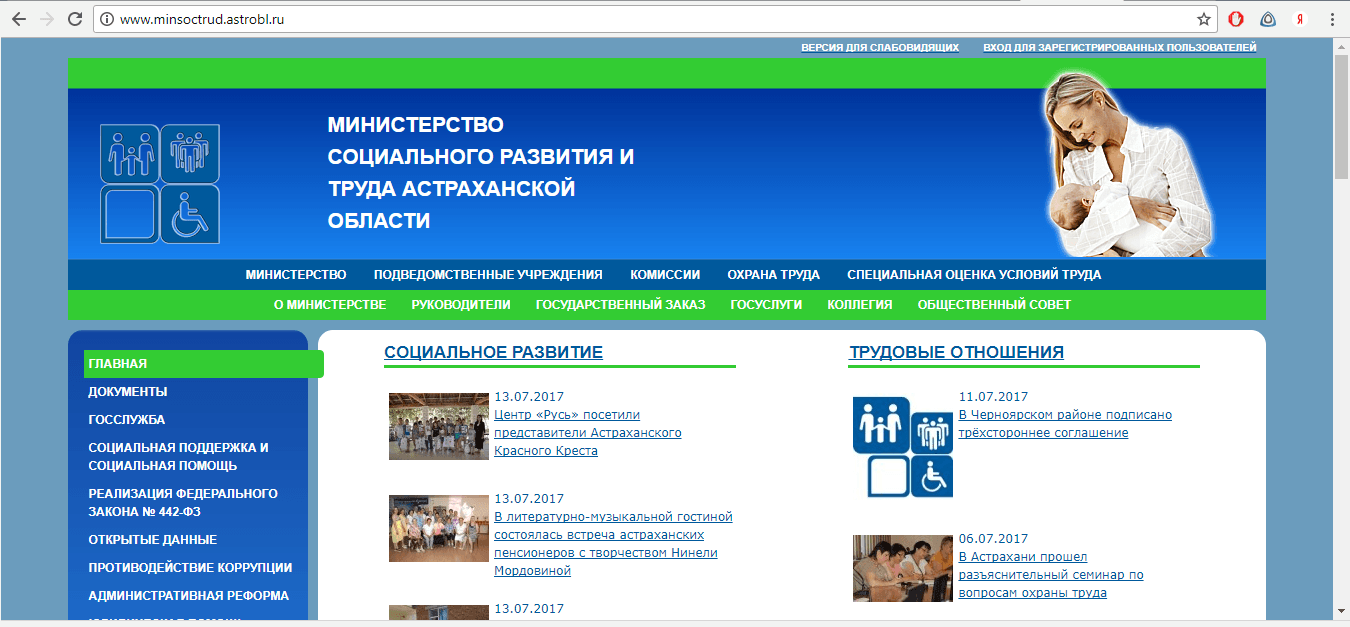Click the Yandex extension icon

tap(1300, 19)
